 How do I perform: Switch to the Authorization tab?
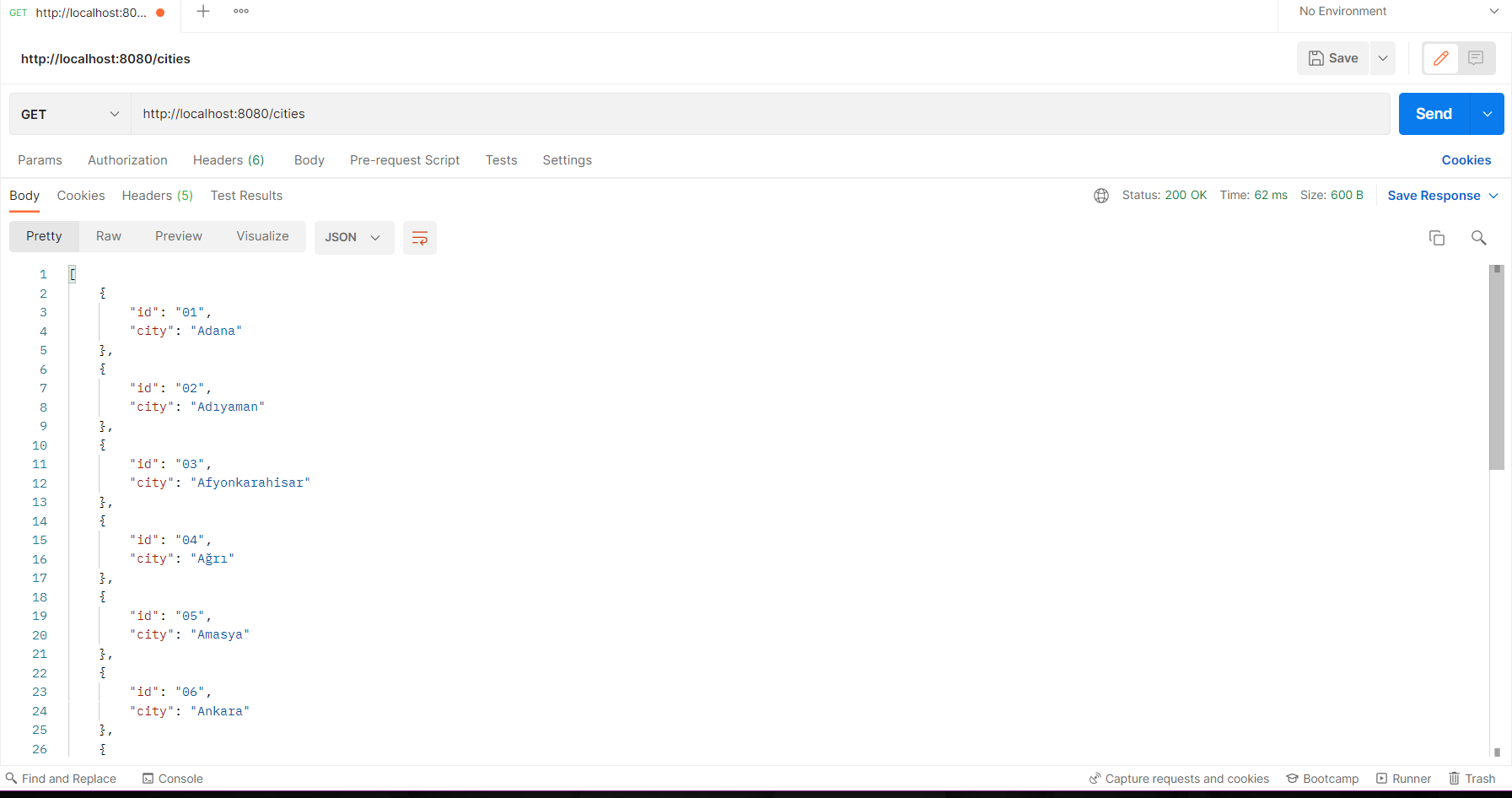pos(127,160)
